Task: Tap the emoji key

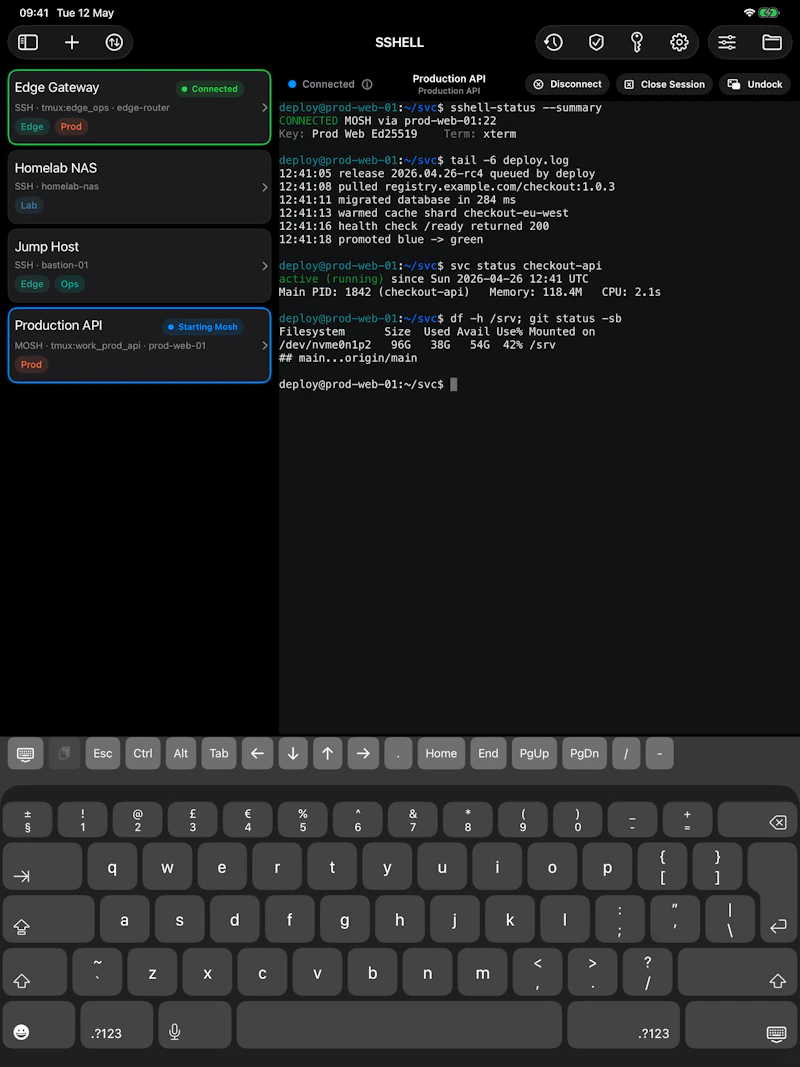Action: click(39, 1025)
